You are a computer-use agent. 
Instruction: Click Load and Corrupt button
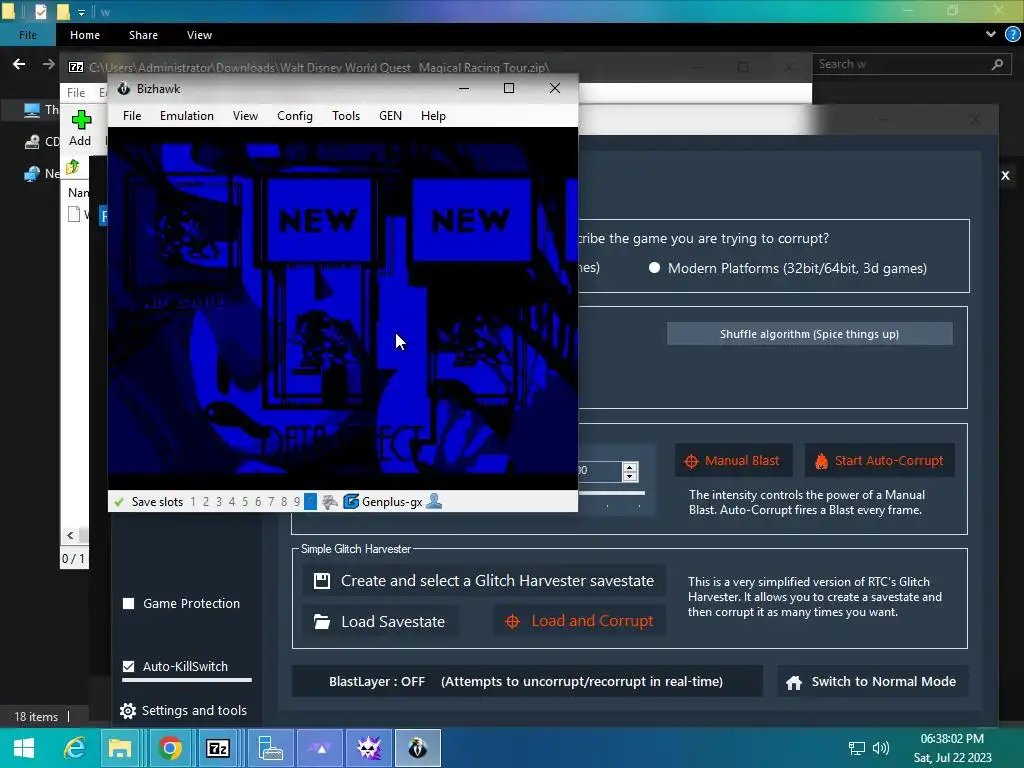(580, 621)
